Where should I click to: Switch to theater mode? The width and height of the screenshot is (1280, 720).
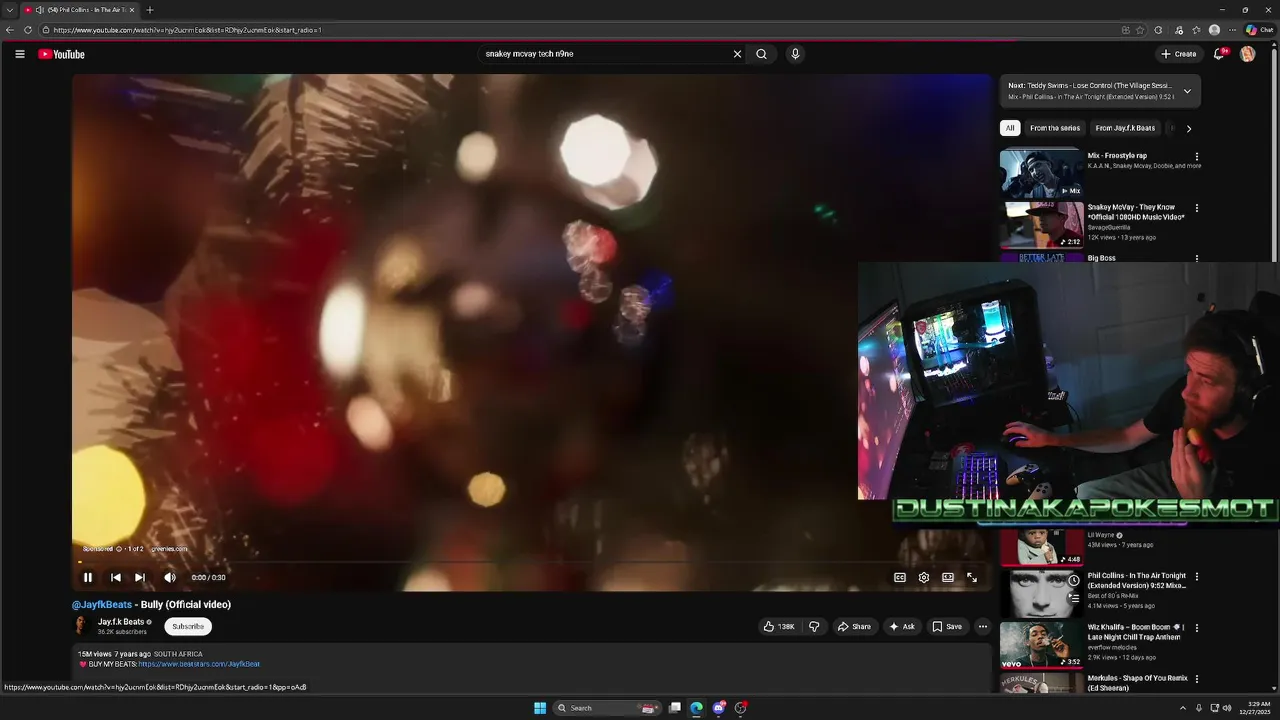[x=948, y=577]
